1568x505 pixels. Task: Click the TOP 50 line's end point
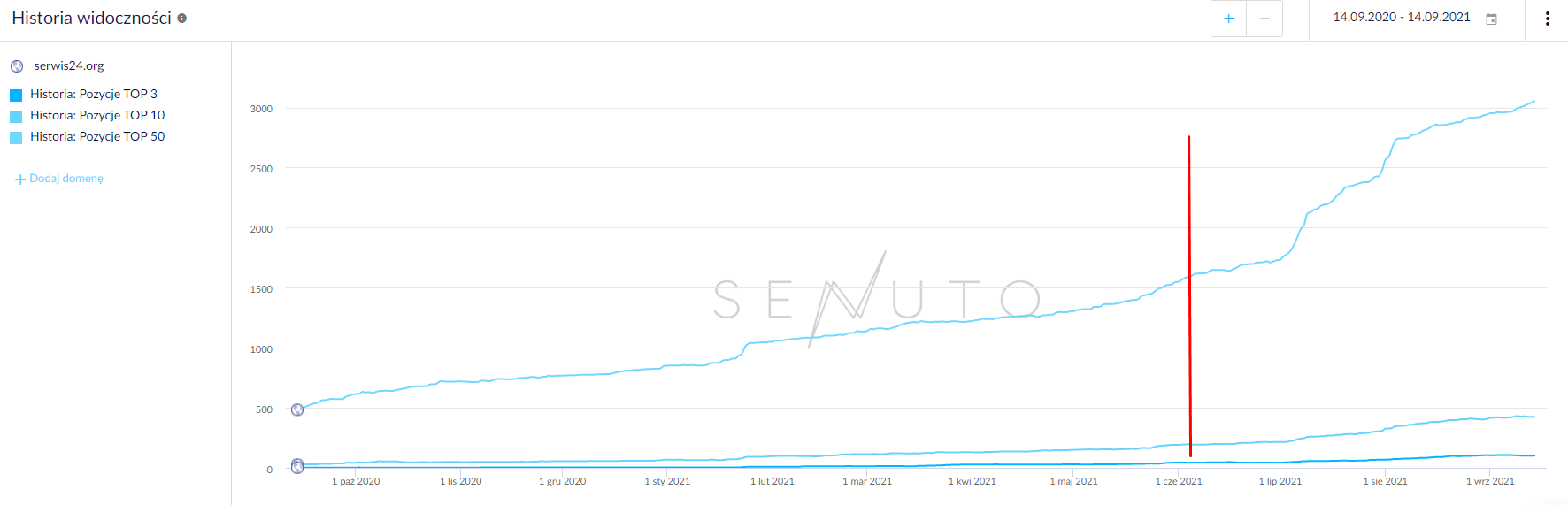click(x=1534, y=102)
